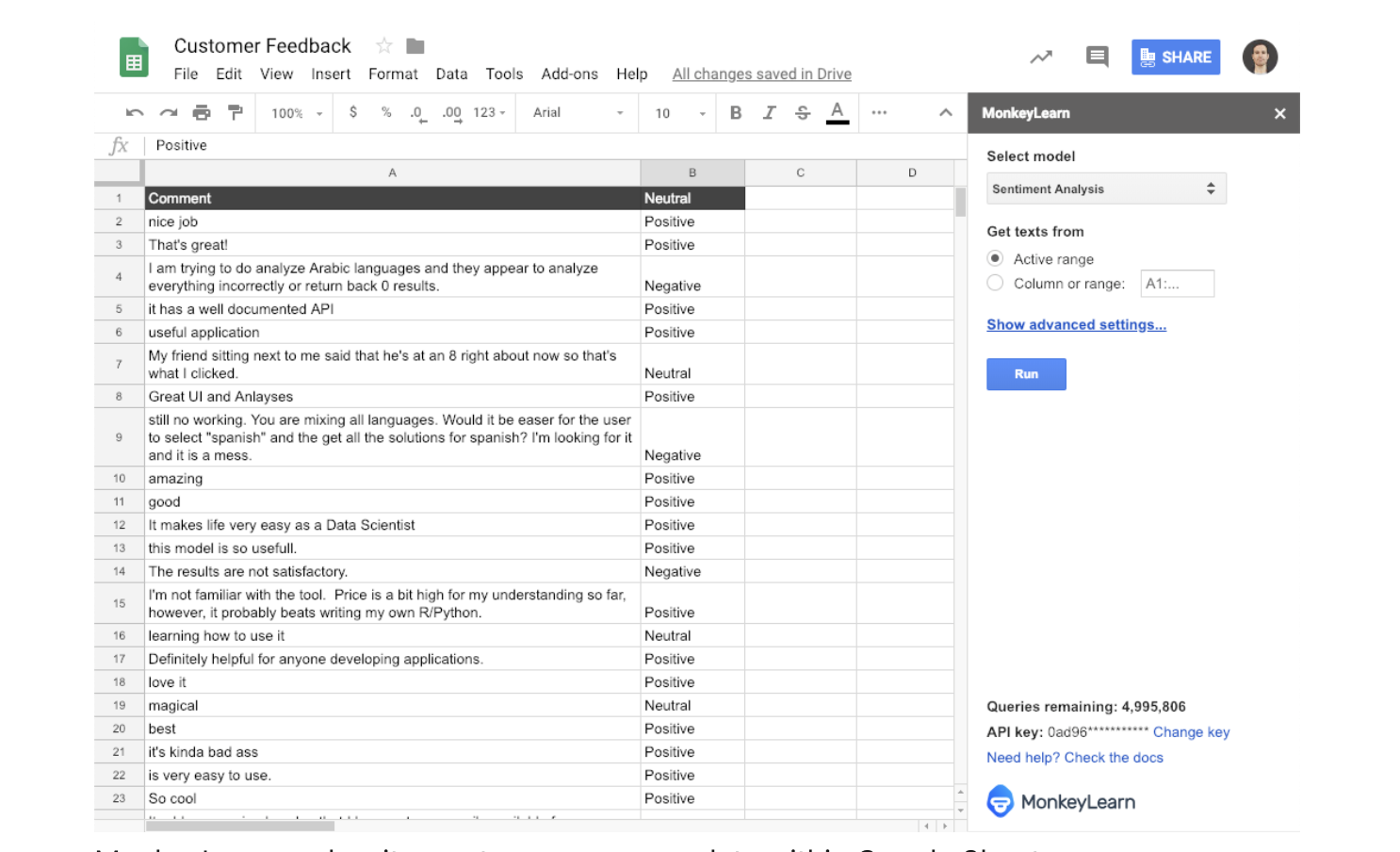Open the Tools menu

click(x=504, y=74)
